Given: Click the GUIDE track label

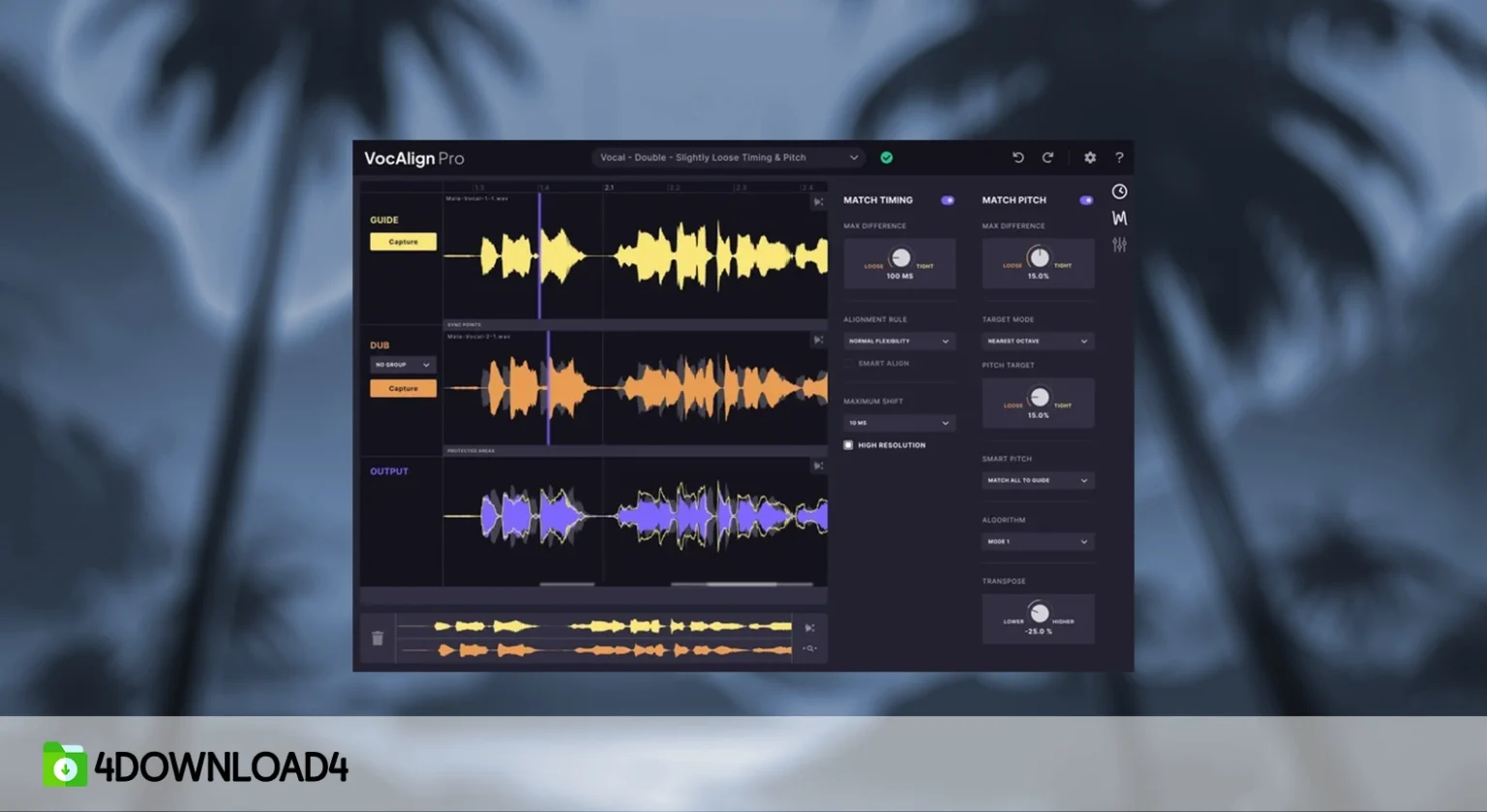Looking at the screenshot, I should 384,220.
